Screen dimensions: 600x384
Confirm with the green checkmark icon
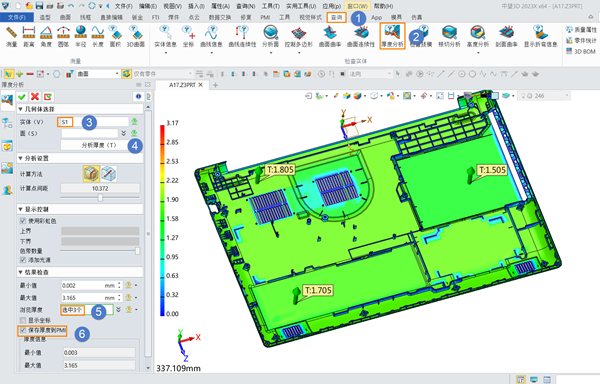[x=22, y=97]
